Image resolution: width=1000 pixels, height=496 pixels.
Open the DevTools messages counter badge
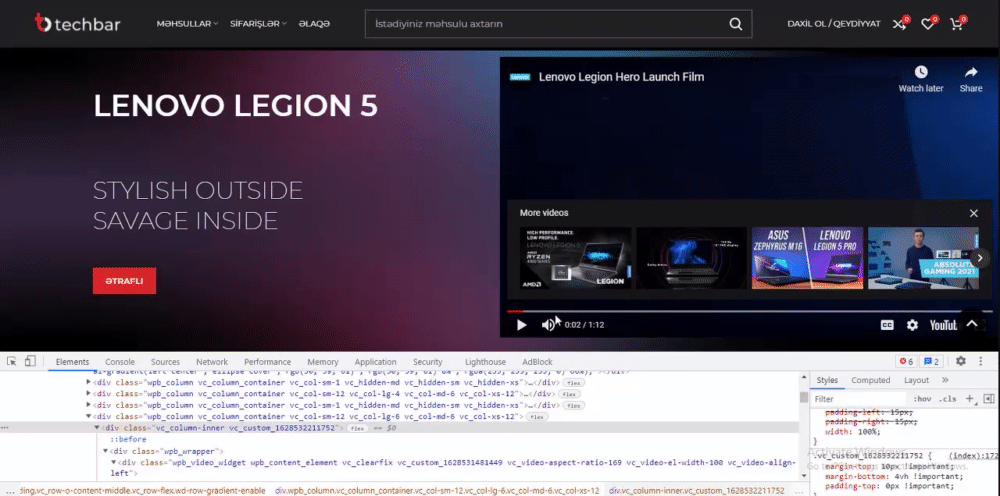[932, 361]
